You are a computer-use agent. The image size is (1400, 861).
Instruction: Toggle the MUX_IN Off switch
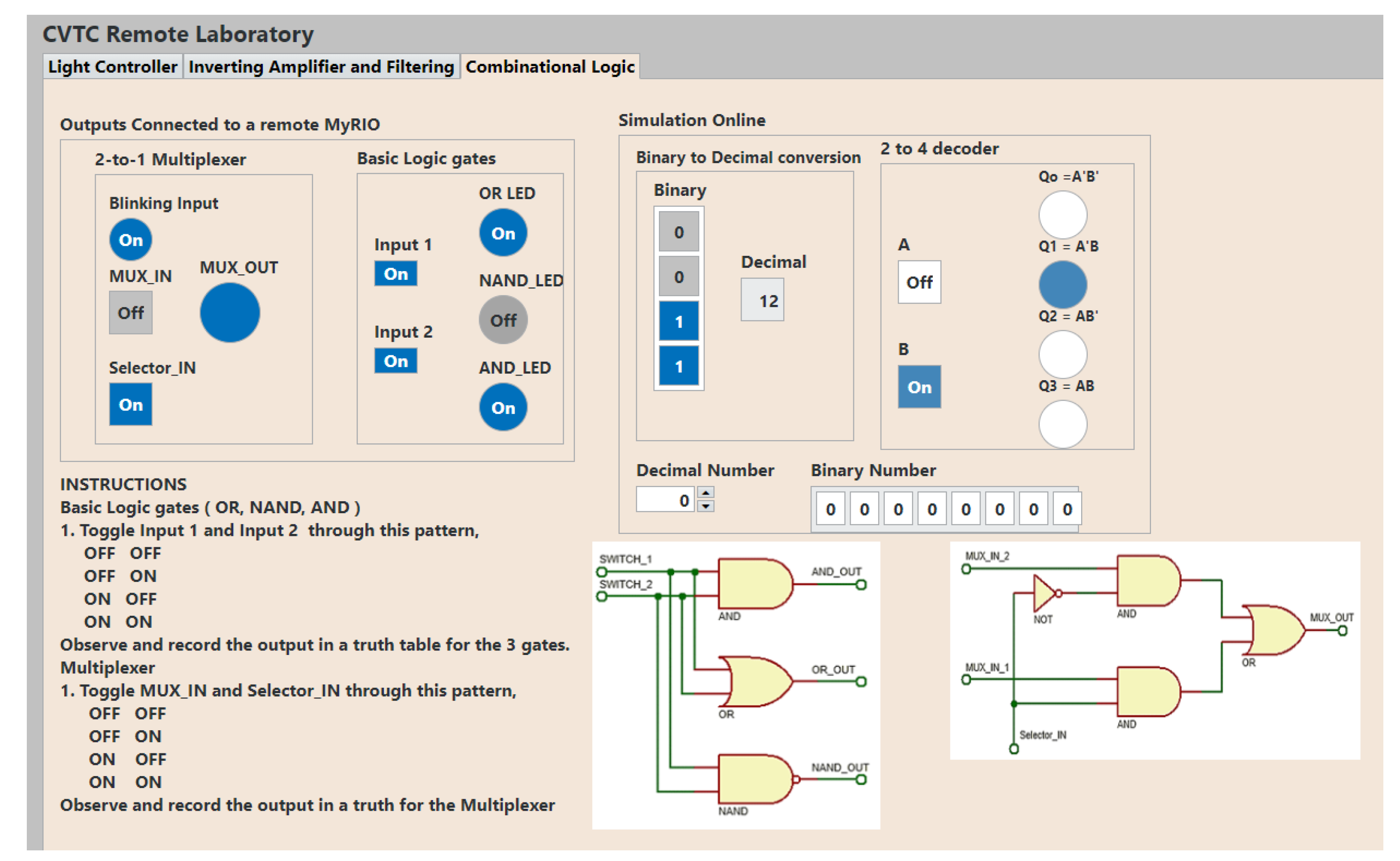130,313
